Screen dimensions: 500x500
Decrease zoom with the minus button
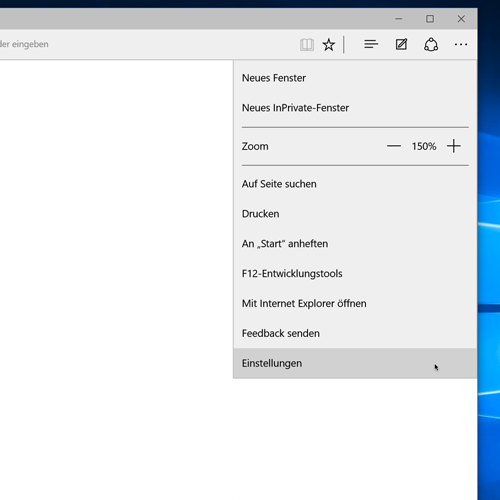pos(394,146)
